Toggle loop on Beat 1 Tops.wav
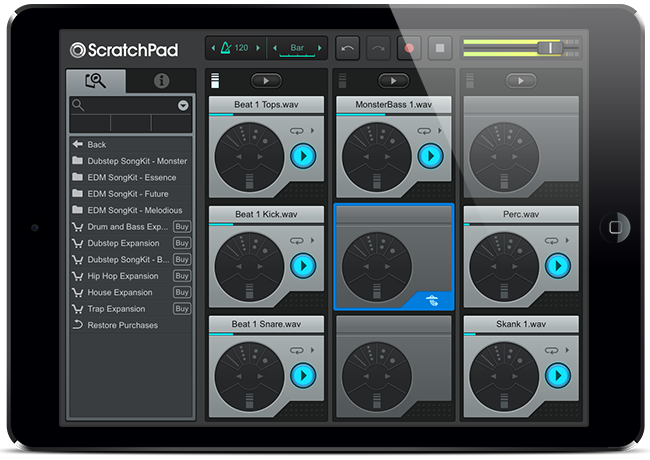 click(x=296, y=131)
